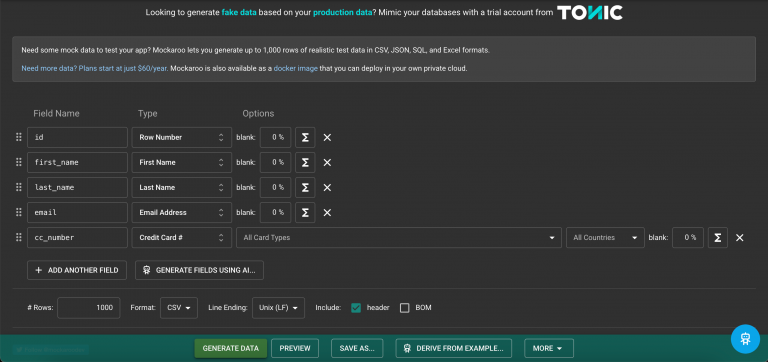Remove the cc_number field row
The width and height of the screenshot is (768, 362).
click(x=740, y=238)
